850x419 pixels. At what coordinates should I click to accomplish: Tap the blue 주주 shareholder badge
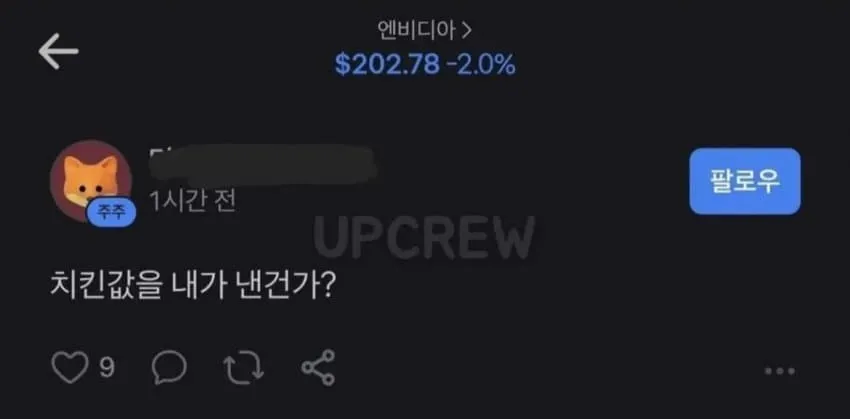tap(112, 212)
